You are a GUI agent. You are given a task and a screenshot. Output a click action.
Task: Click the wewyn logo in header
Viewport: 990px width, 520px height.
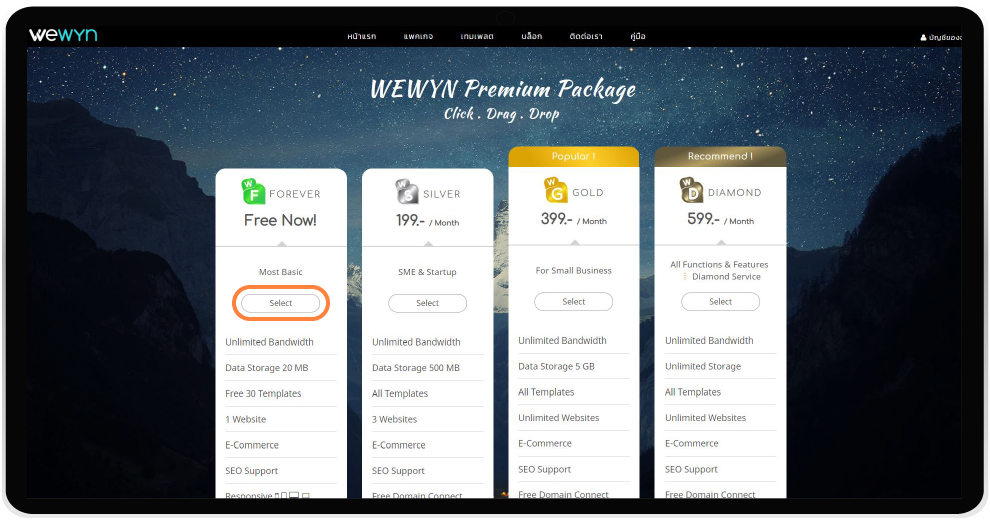[x=63, y=35]
